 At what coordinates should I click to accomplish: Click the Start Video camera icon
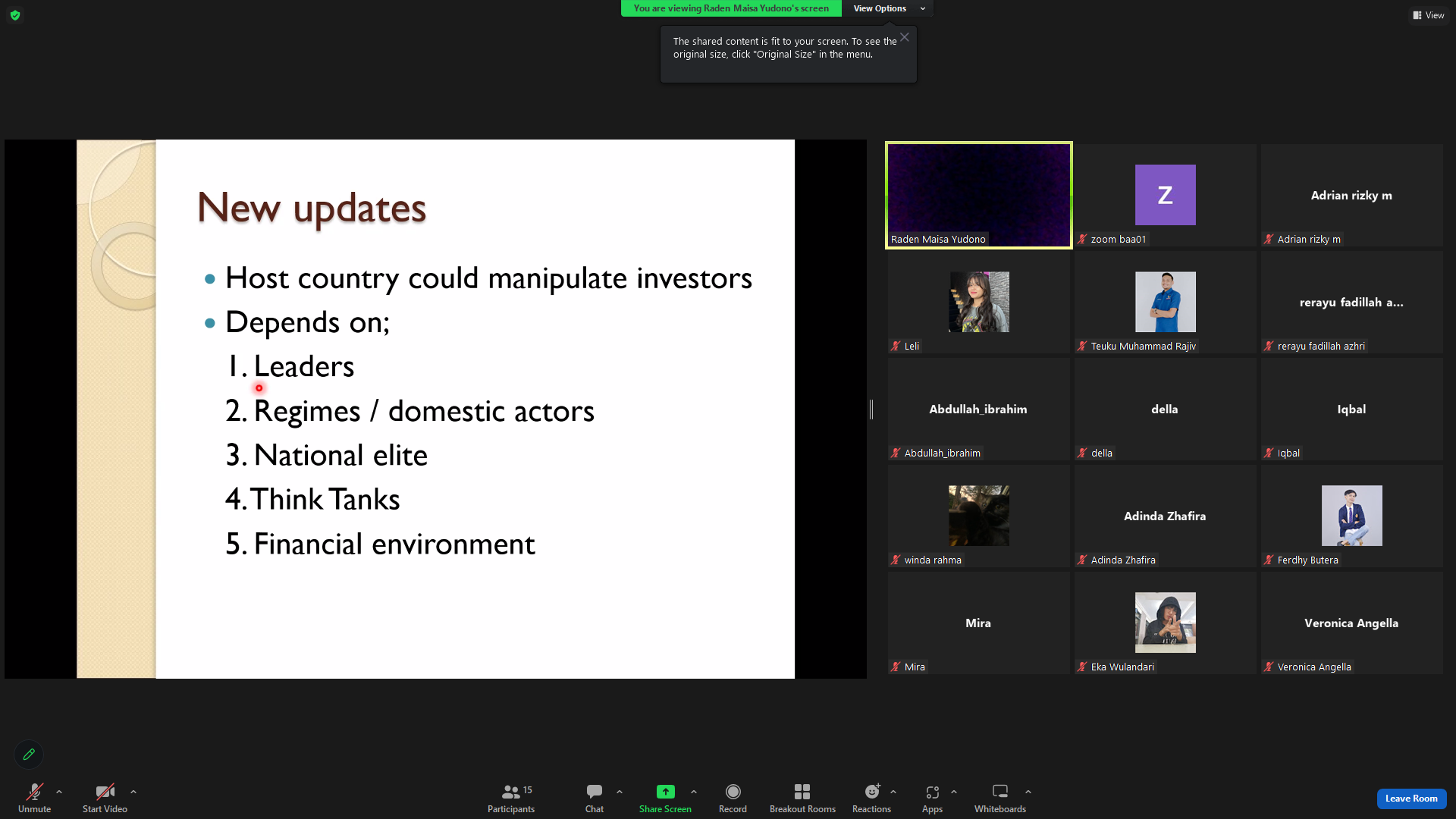tap(105, 792)
